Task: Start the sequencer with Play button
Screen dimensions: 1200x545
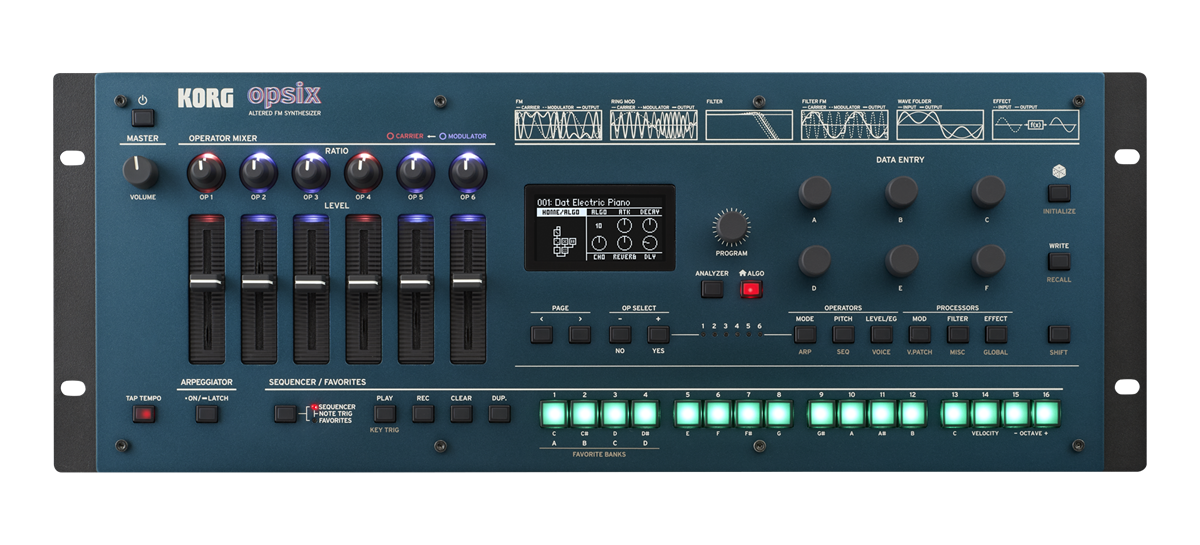Action: click(385, 413)
